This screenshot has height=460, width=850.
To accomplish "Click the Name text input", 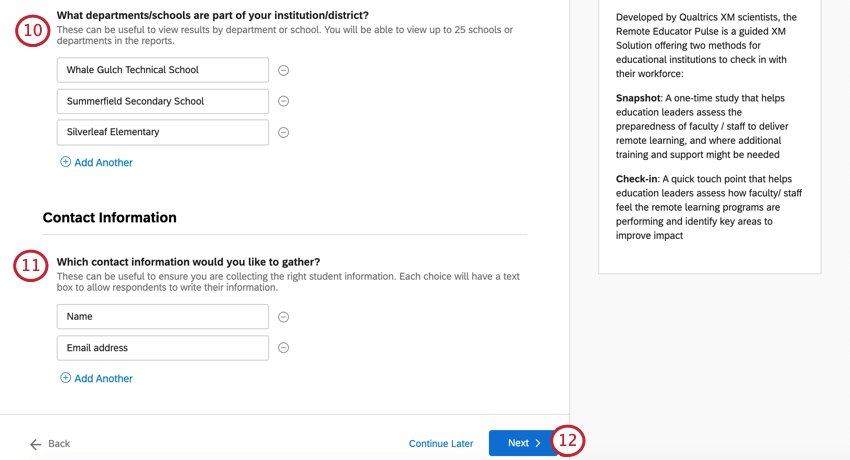I will (163, 317).
